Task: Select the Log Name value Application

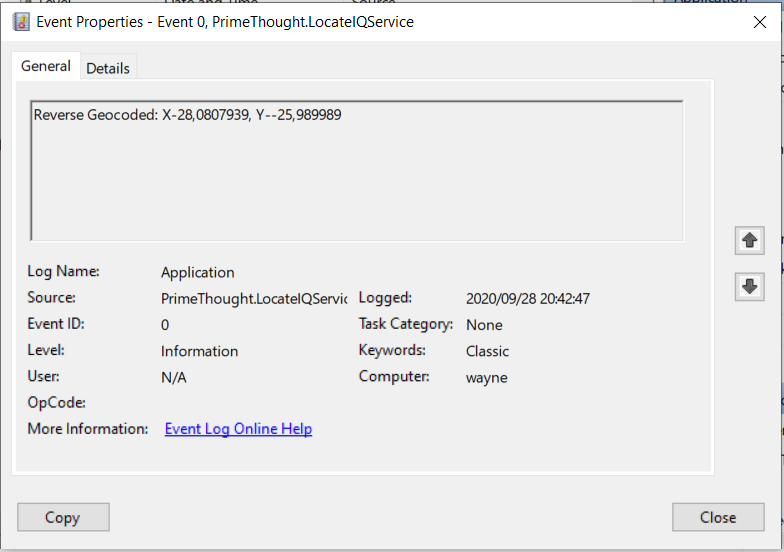Action: [198, 272]
